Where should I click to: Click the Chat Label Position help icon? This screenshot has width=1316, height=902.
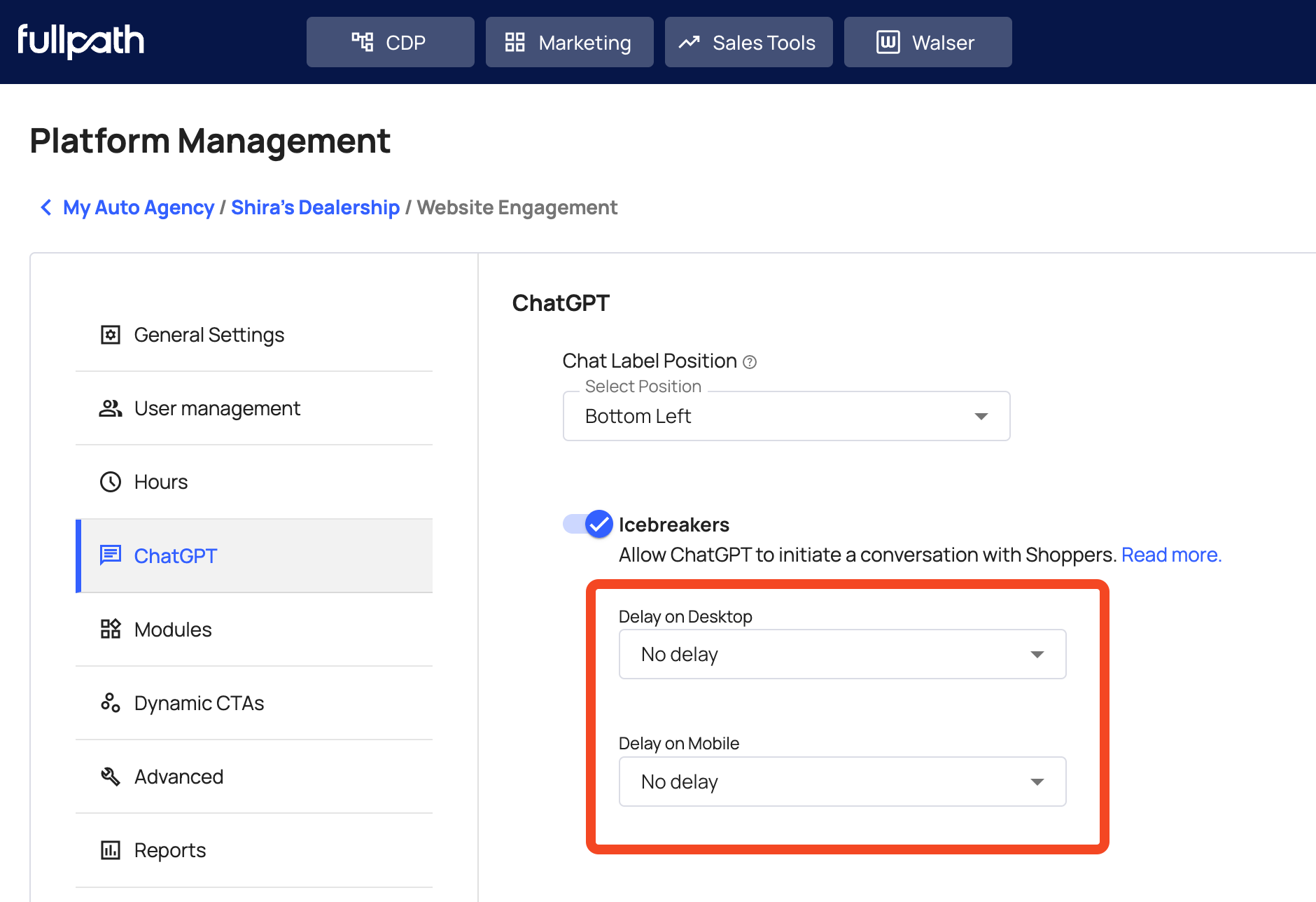click(x=750, y=362)
